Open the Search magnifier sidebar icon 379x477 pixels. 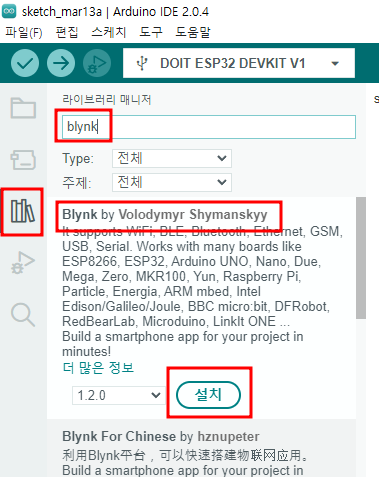pyautogui.click(x=23, y=315)
